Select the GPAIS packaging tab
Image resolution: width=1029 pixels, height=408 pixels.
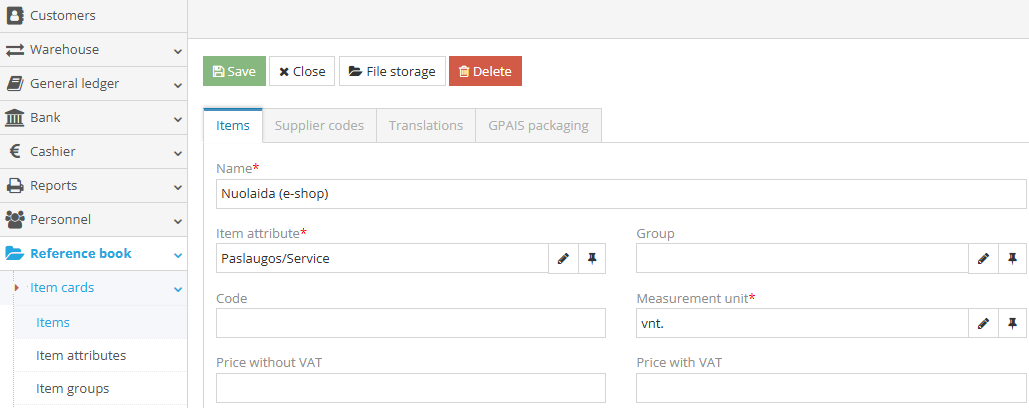point(538,126)
